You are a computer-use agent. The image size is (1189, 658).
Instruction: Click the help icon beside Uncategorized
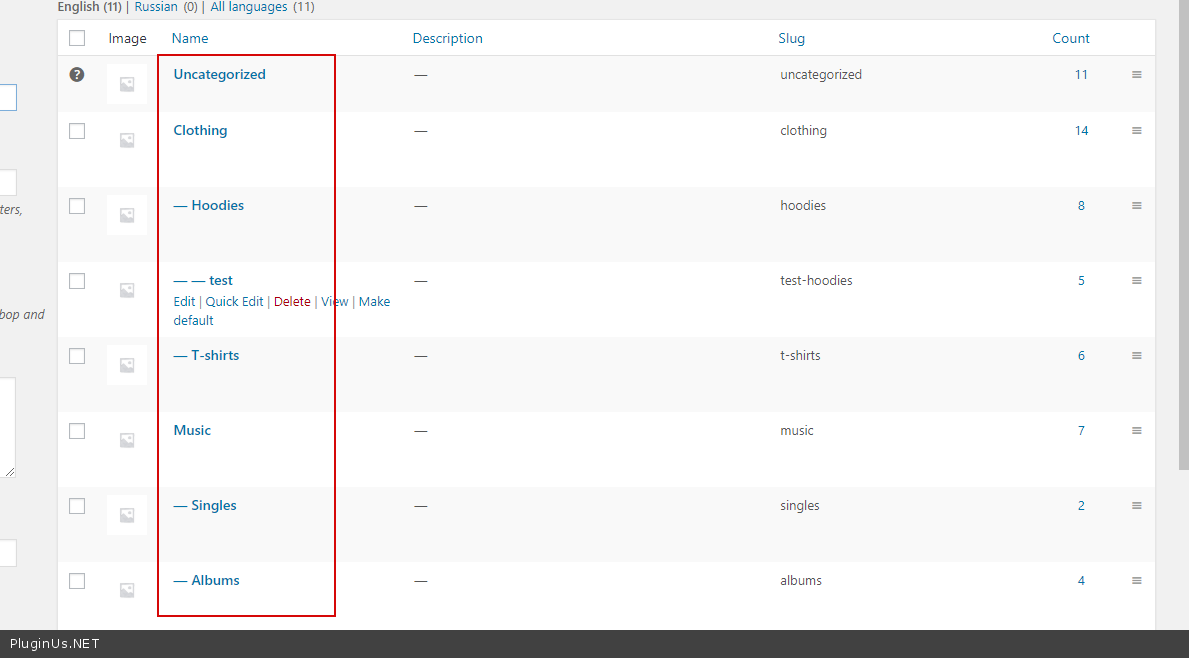tap(77, 74)
